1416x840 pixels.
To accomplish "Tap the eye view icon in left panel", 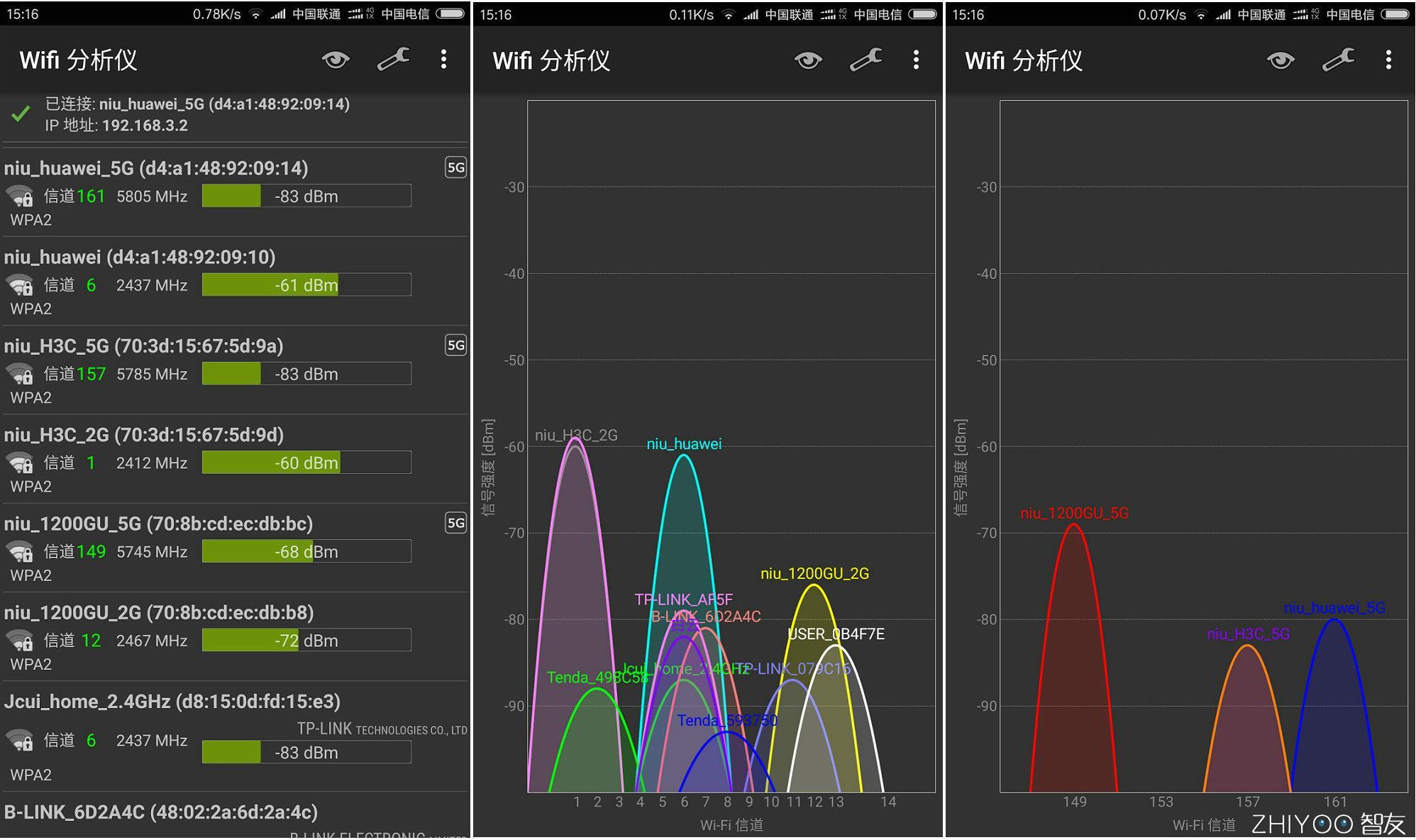I will pyautogui.click(x=336, y=60).
